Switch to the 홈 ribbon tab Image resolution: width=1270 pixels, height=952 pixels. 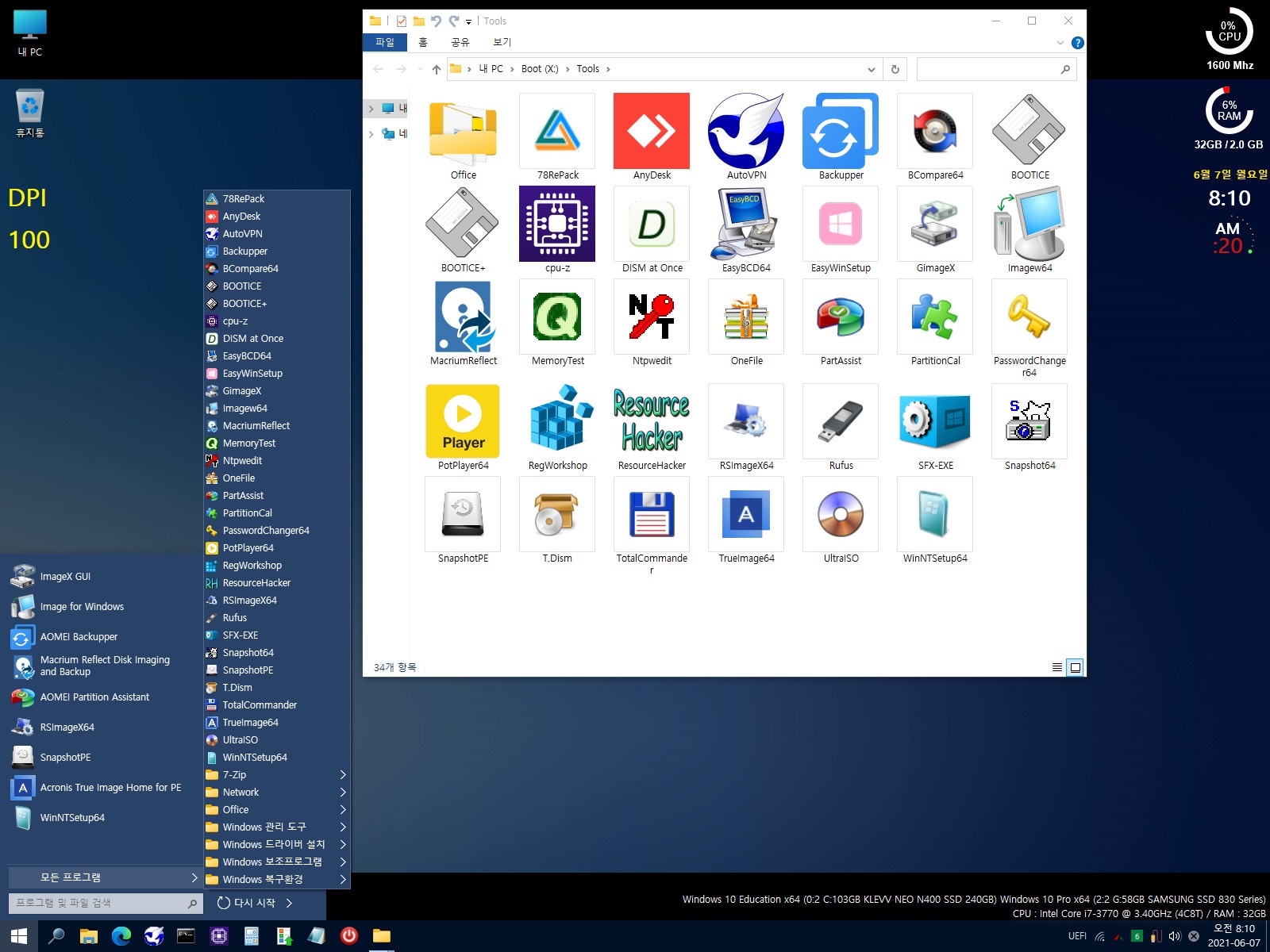[423, 42]
